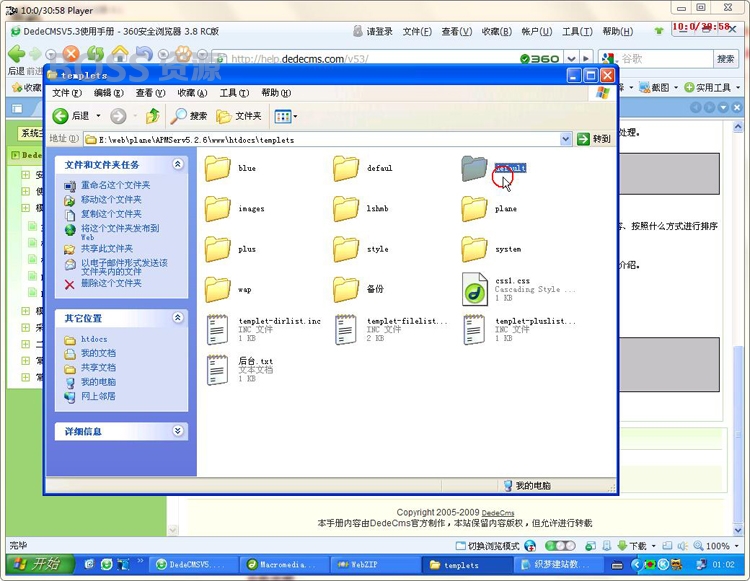
Task: Open the Explorer 工具(T) menu
Action: pos(234,93)
